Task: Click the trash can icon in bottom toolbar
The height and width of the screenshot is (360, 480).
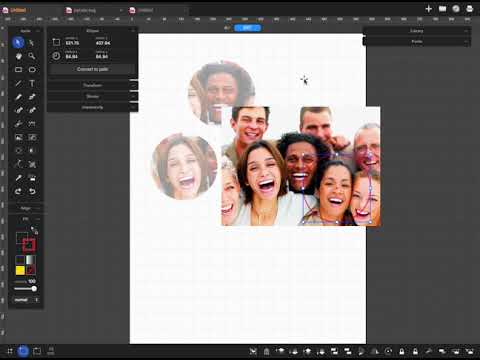Action: click(x=266, y=351)
